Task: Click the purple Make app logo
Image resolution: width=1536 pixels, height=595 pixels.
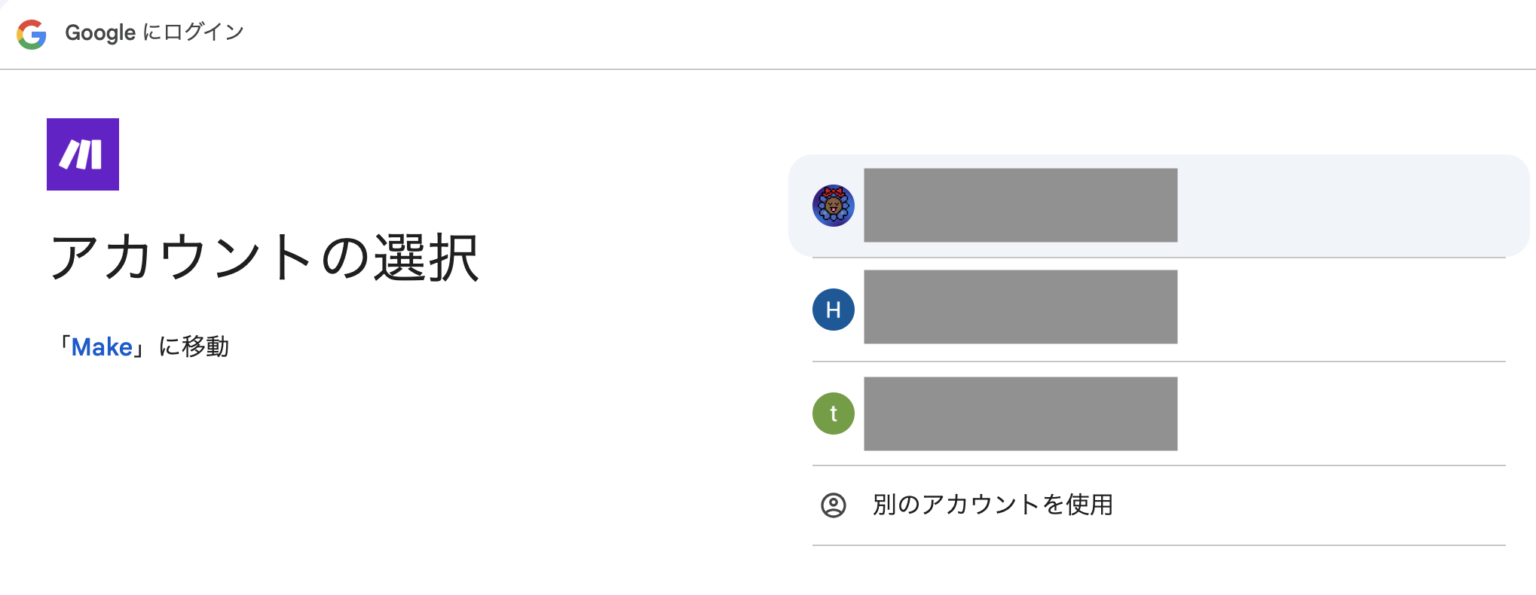Action: 83,154
